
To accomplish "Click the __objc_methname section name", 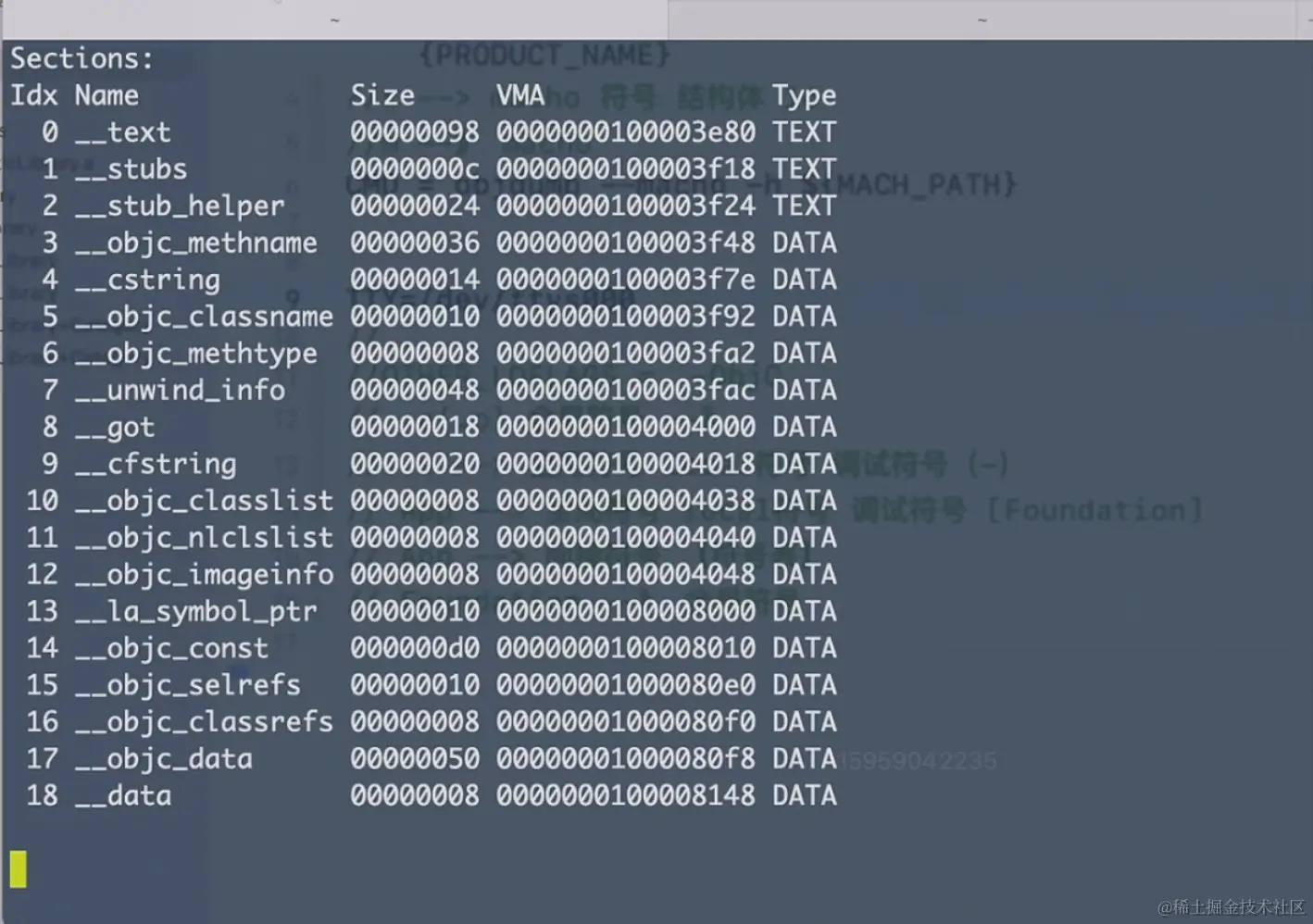I will click(196, 243).
